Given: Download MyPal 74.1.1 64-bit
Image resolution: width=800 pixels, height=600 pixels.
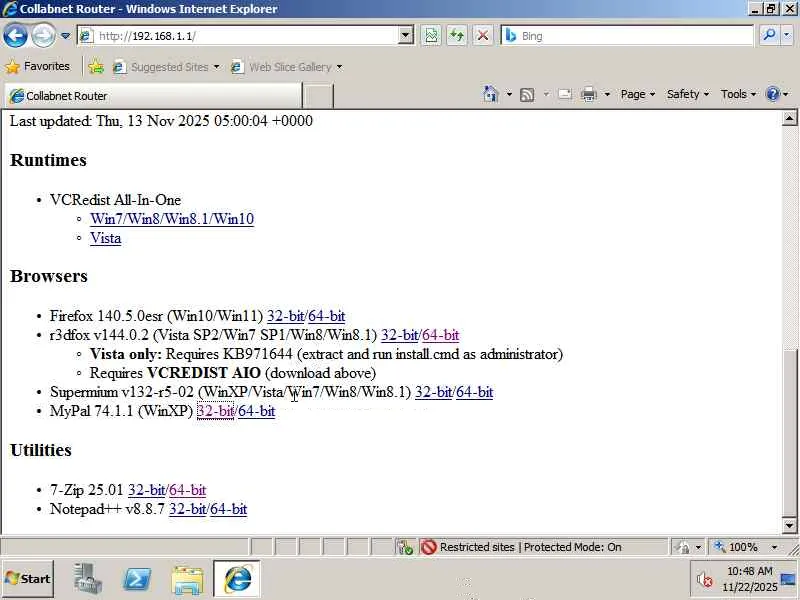Looking at the screenshot, I should [x=257, y=411].
